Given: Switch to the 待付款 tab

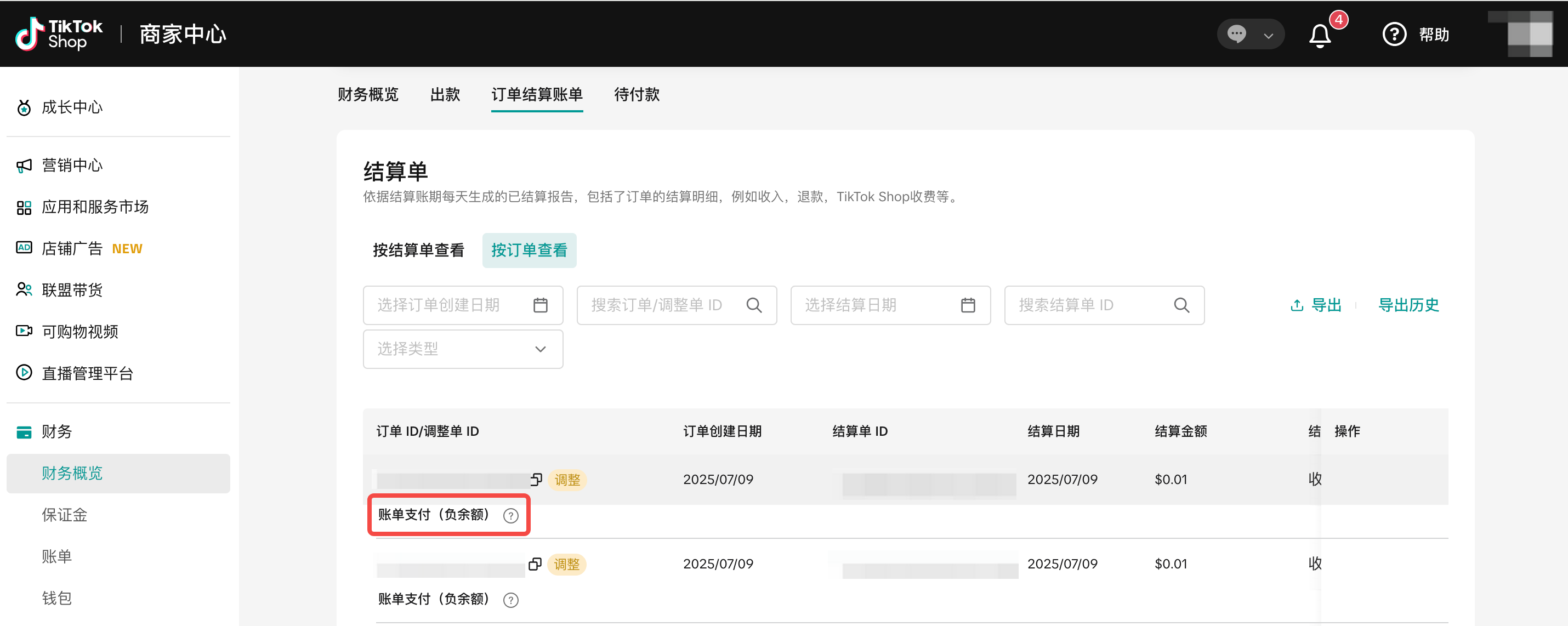Looking at the screenshot, I should 637,95.
